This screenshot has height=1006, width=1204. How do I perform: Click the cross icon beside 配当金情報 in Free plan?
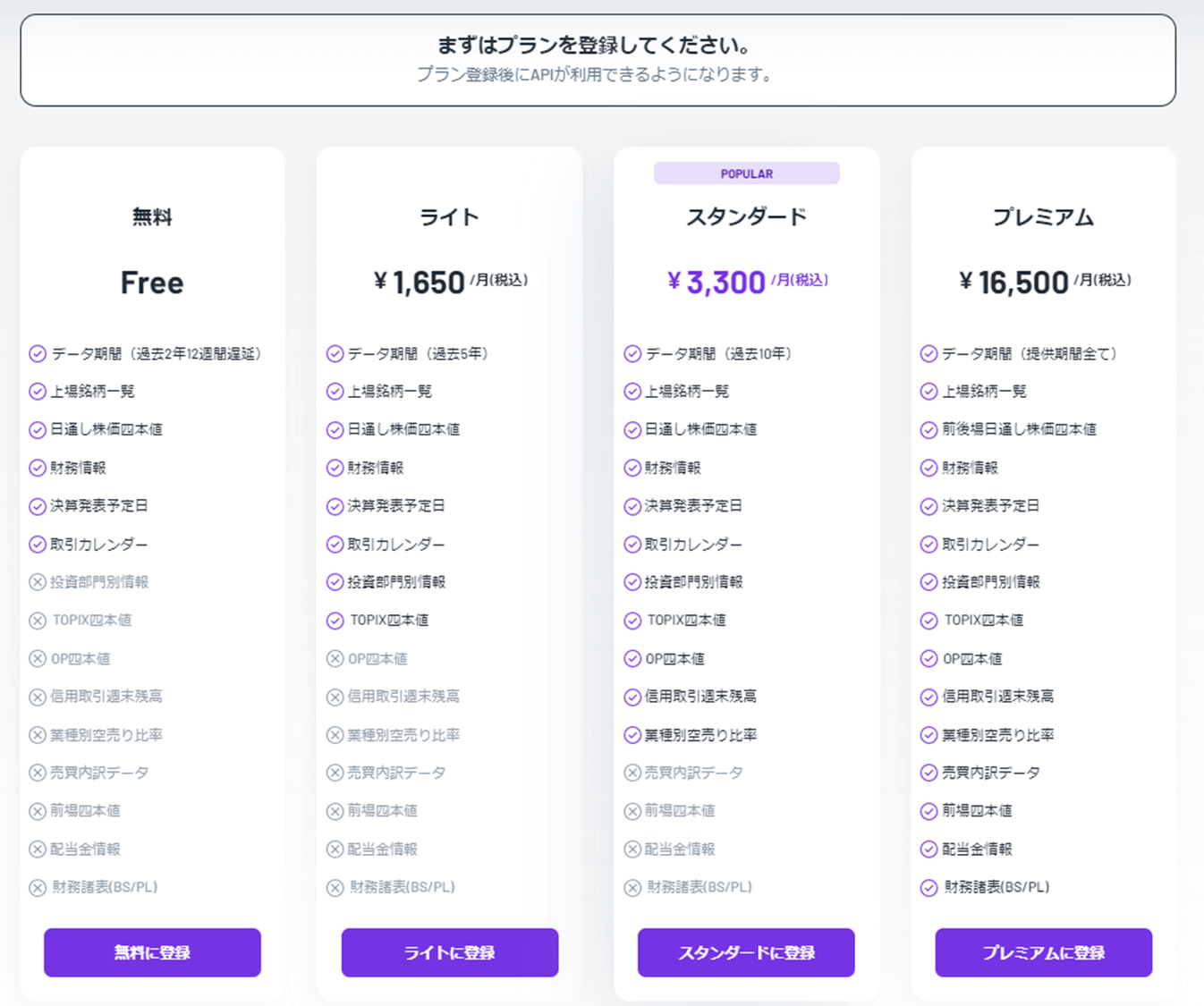coord(37,850)
